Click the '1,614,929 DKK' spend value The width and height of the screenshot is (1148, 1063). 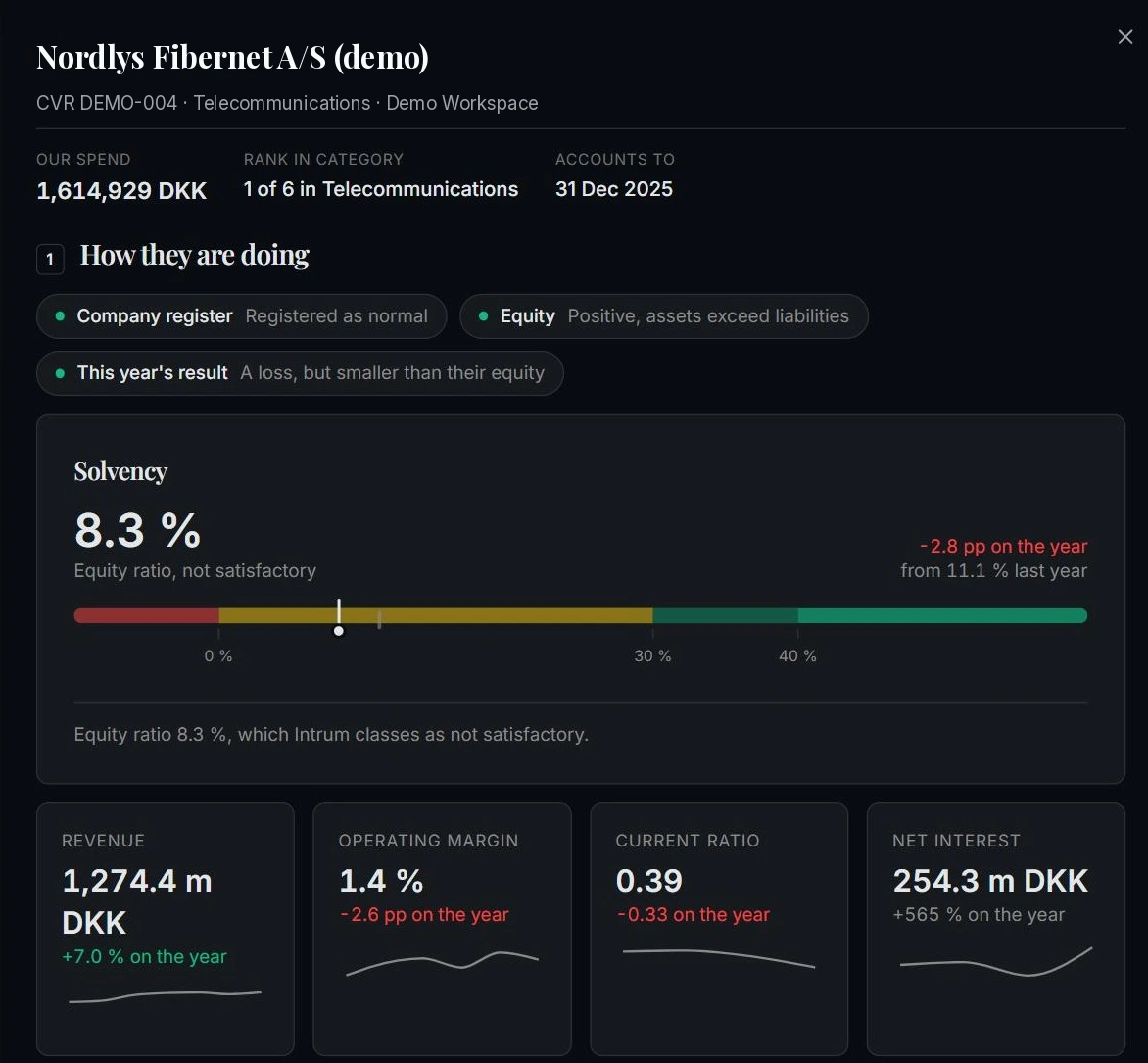click(121, 190)
